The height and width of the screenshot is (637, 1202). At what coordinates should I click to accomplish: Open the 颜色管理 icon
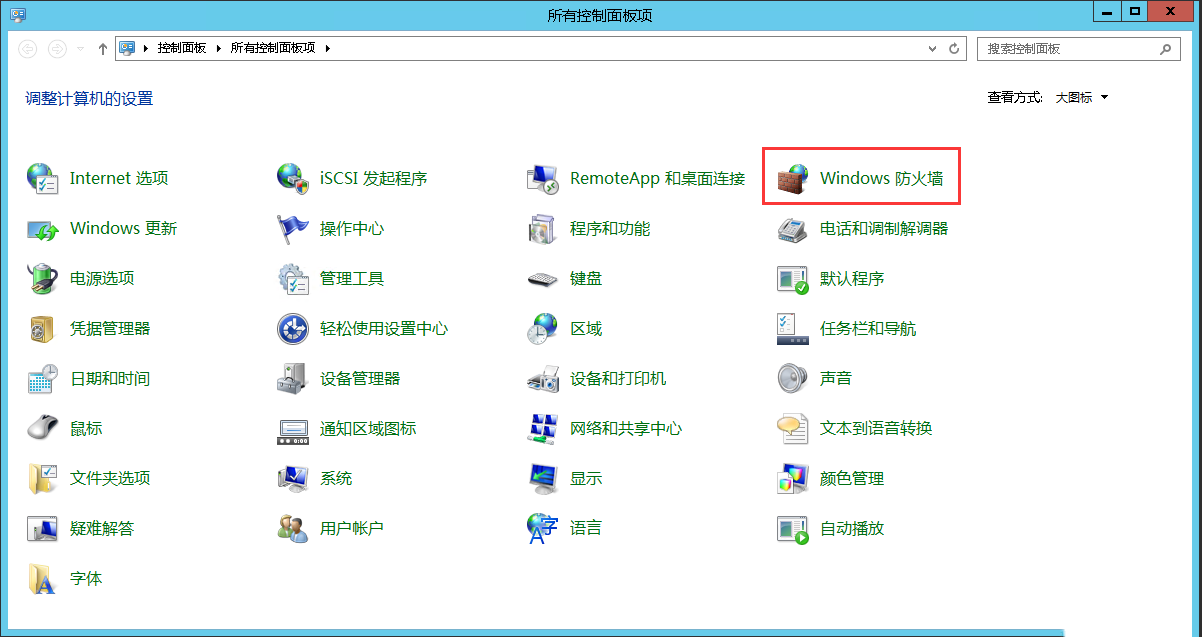click(x=792, y=478)
